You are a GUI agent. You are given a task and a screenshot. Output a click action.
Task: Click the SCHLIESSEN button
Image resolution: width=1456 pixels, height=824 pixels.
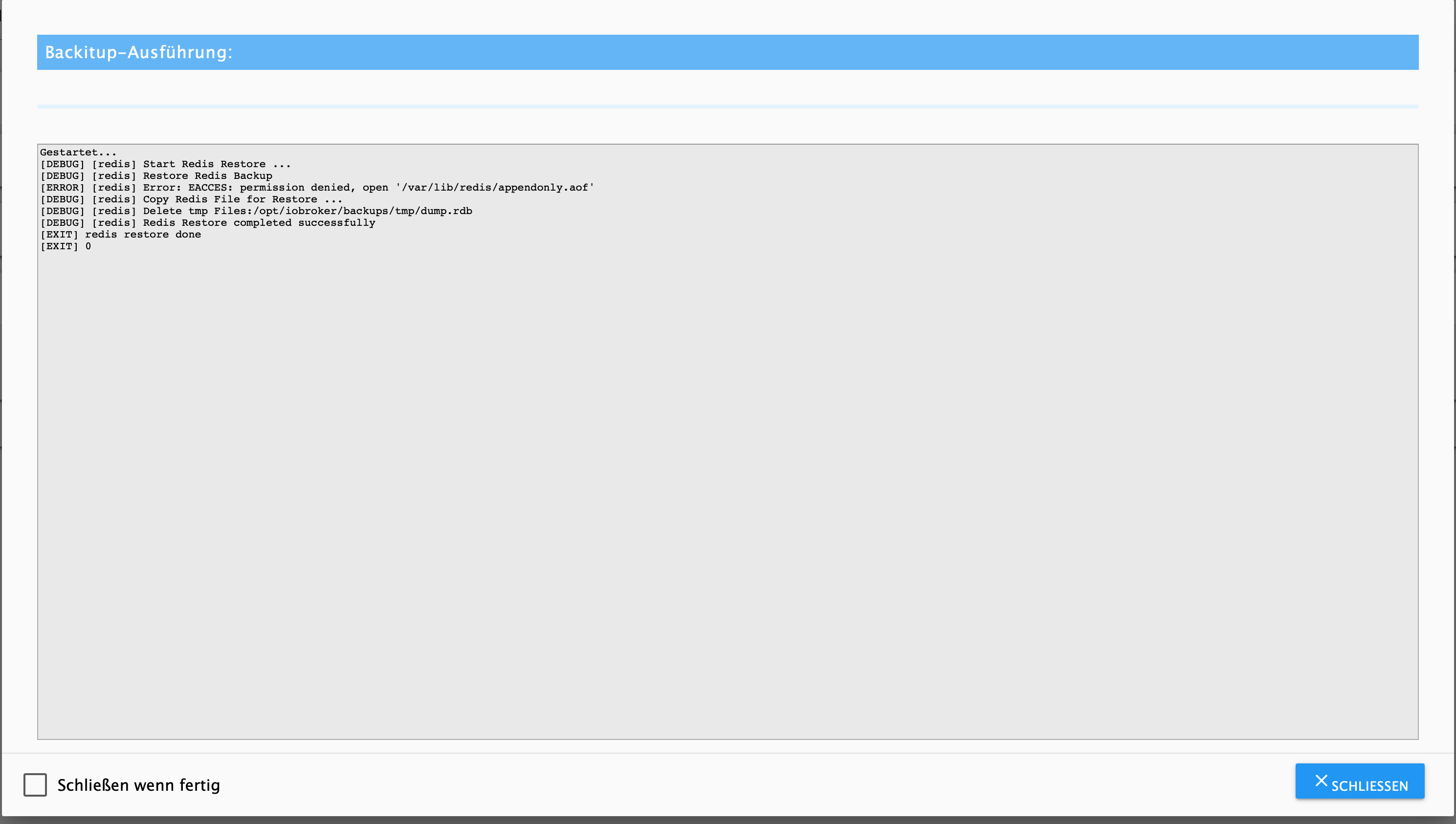tap(1360, 781)
